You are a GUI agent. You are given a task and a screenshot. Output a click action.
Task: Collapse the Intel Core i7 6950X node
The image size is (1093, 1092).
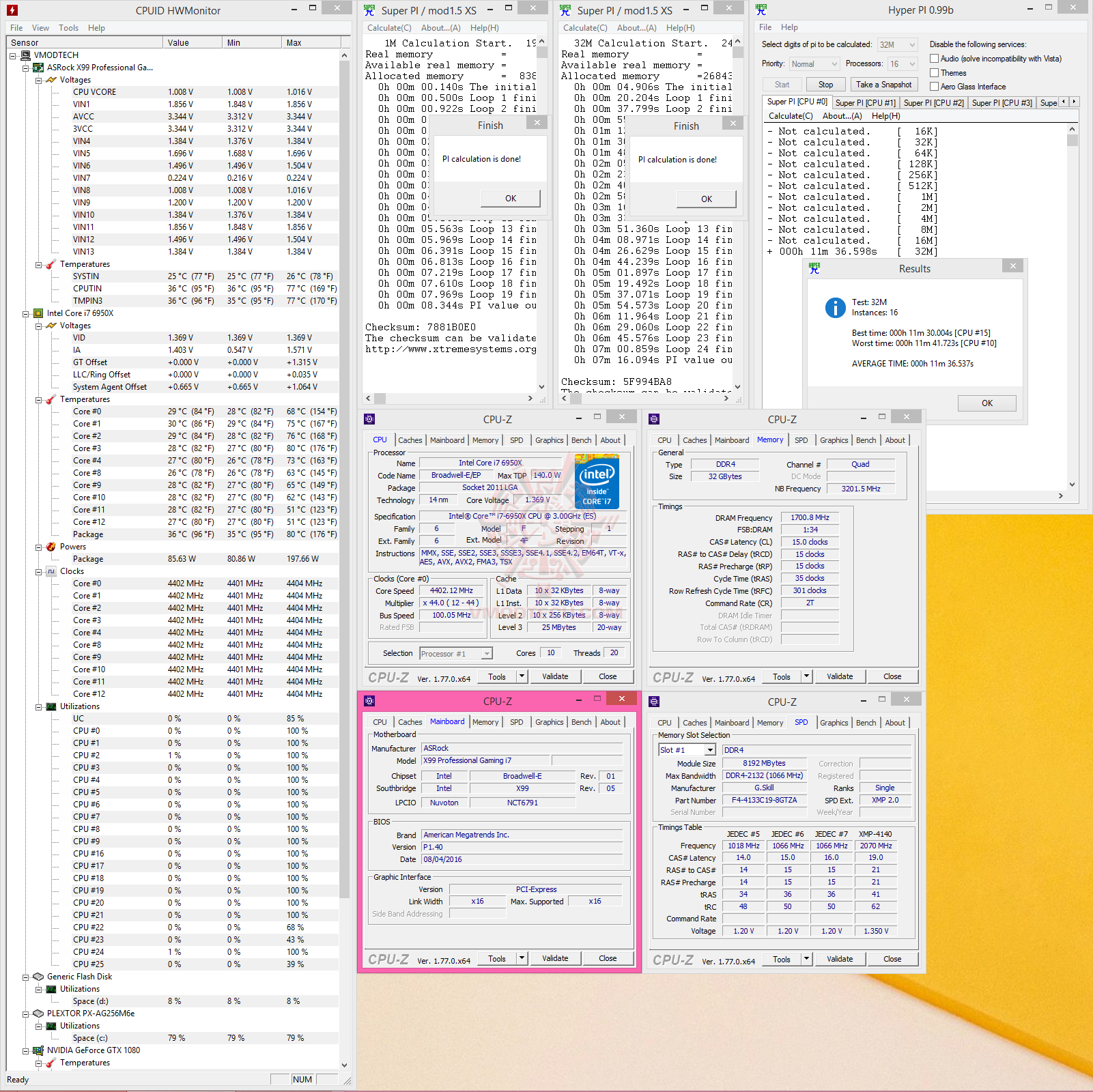(x=25, y=313)
